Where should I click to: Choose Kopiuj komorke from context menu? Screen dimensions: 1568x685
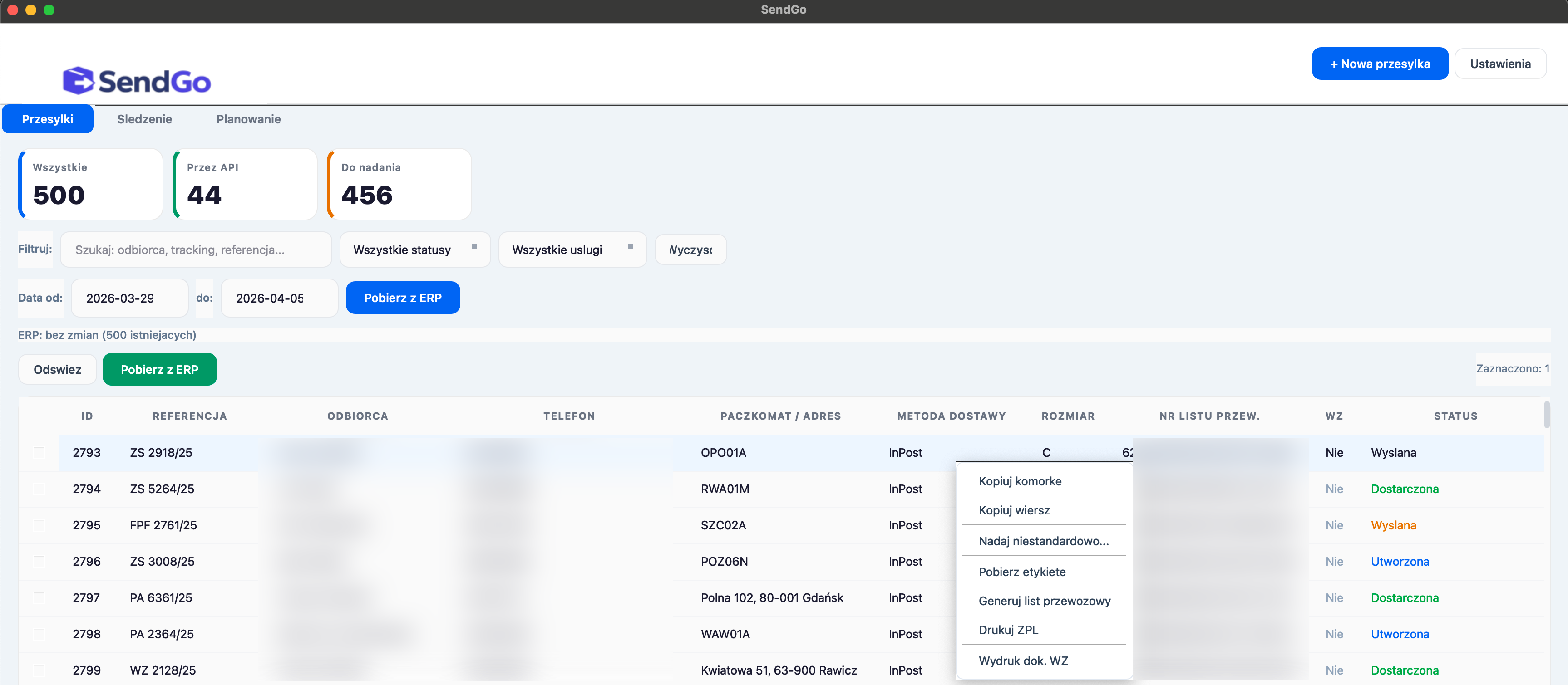1044,481
